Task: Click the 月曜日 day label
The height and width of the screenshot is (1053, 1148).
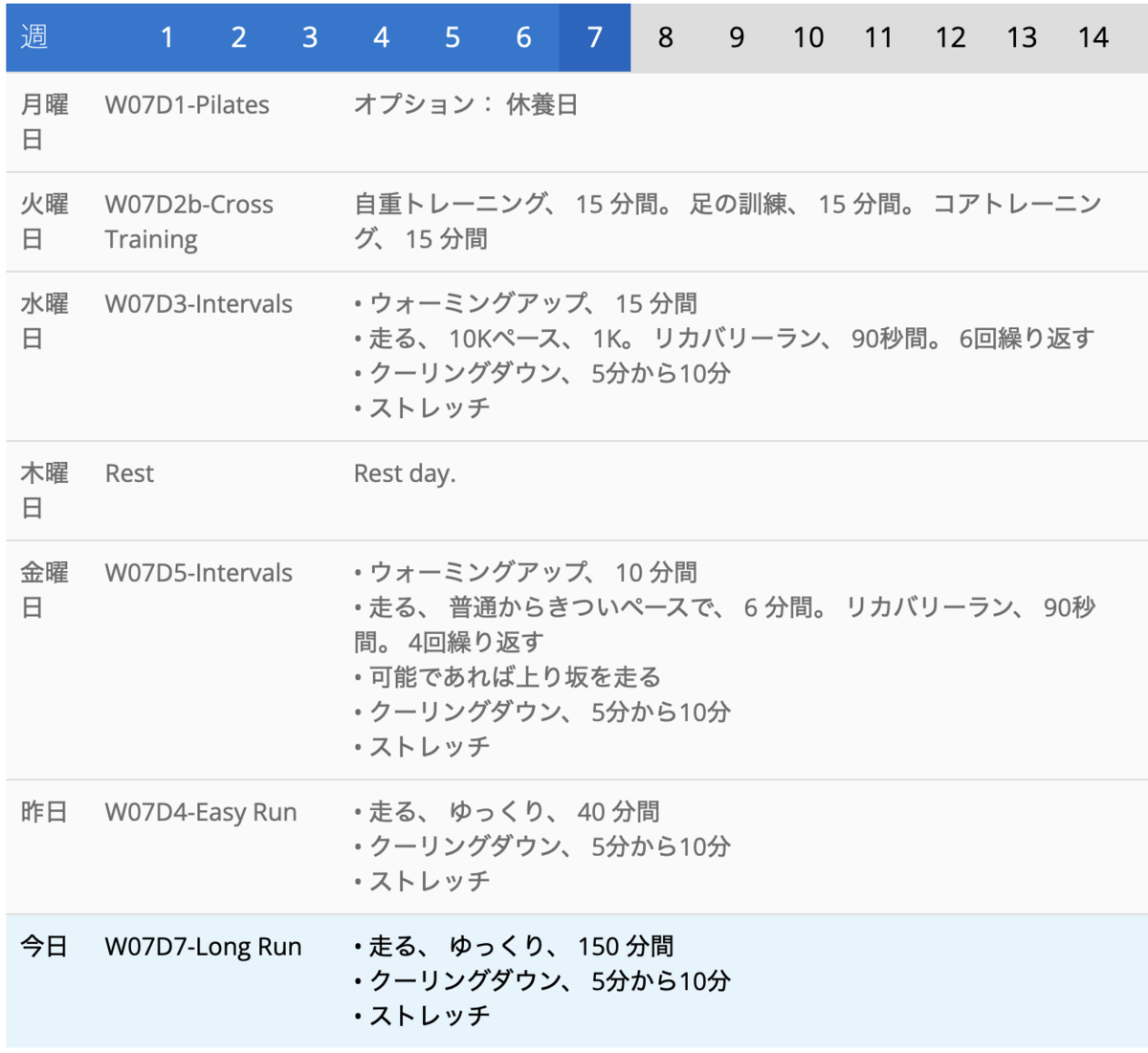Action: [x=45, y=122]
